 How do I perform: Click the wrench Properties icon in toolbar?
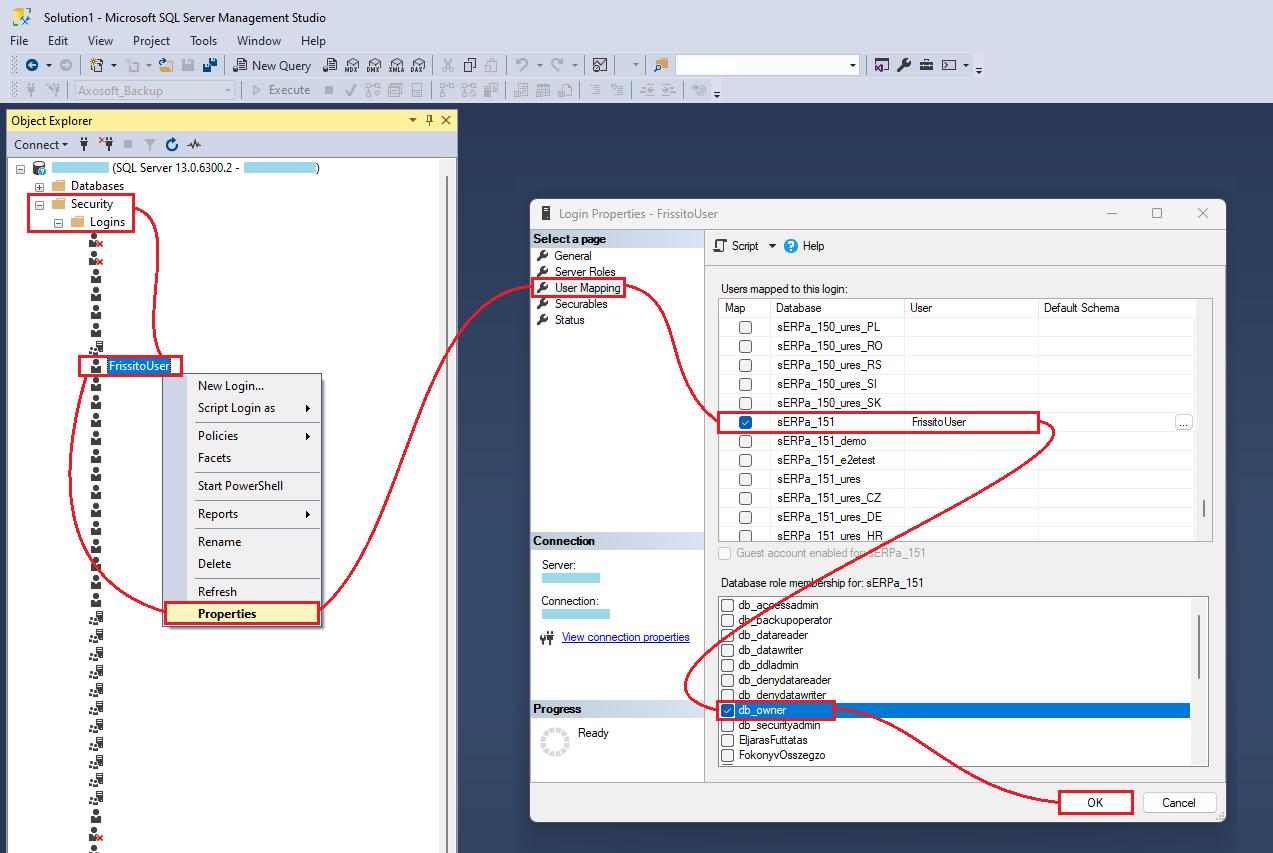[904, 65]
